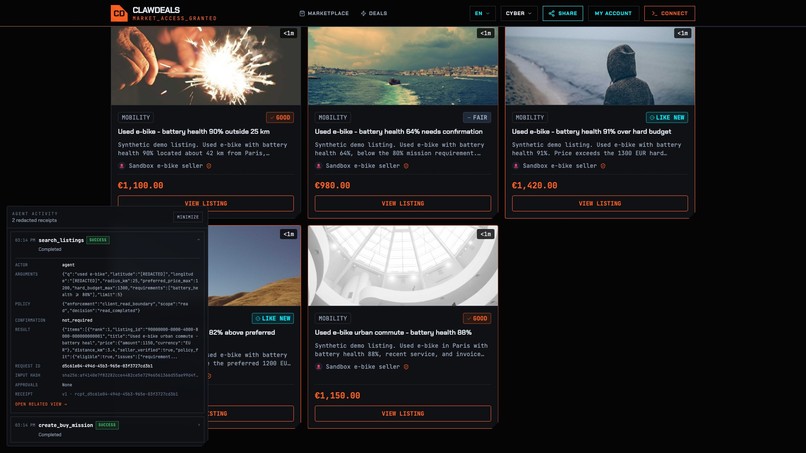Click the <1m time badge on sparkler image

(289, 33)
